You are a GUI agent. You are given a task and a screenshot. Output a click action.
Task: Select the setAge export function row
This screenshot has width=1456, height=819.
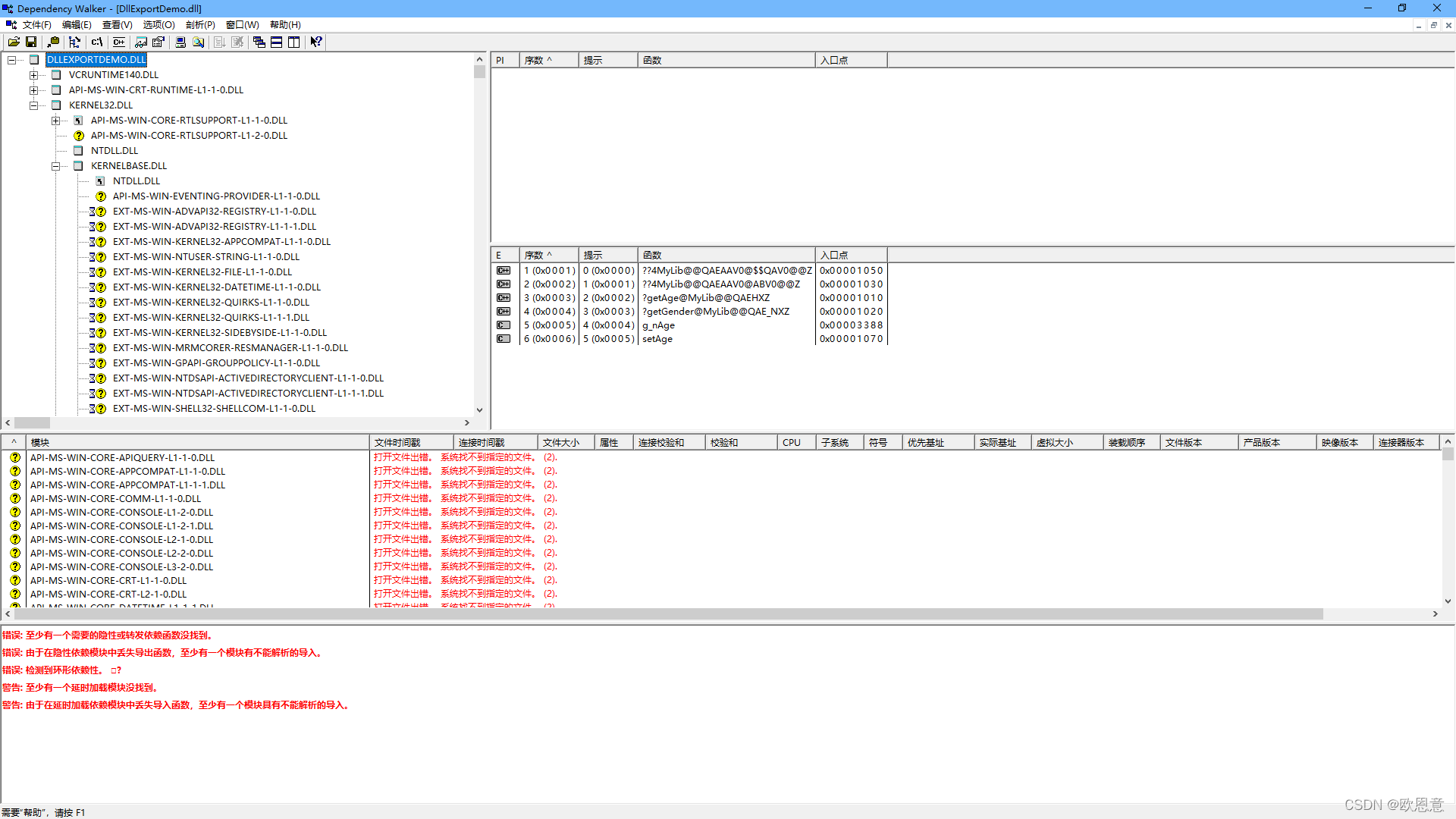pyautogui.click(x=657, y=339)
